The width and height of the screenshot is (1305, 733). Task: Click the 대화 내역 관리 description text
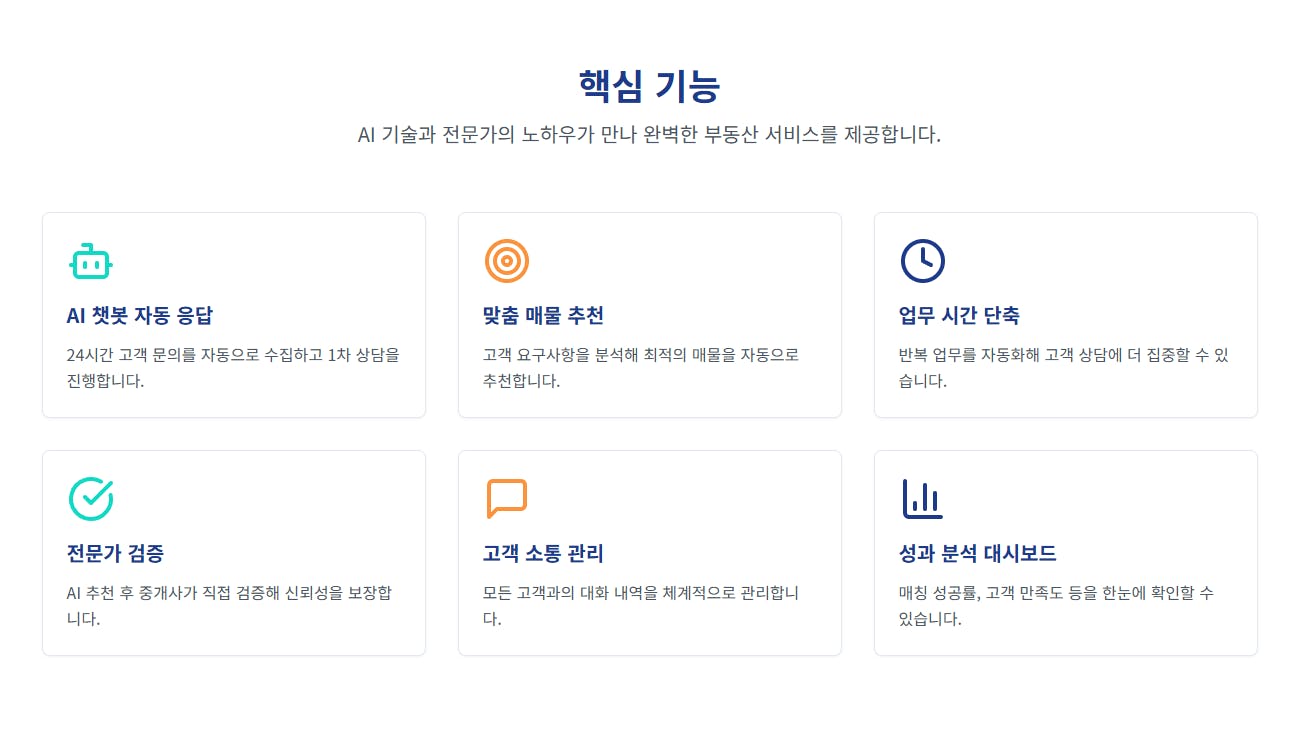pyautogui.click(x=640, y=605)
